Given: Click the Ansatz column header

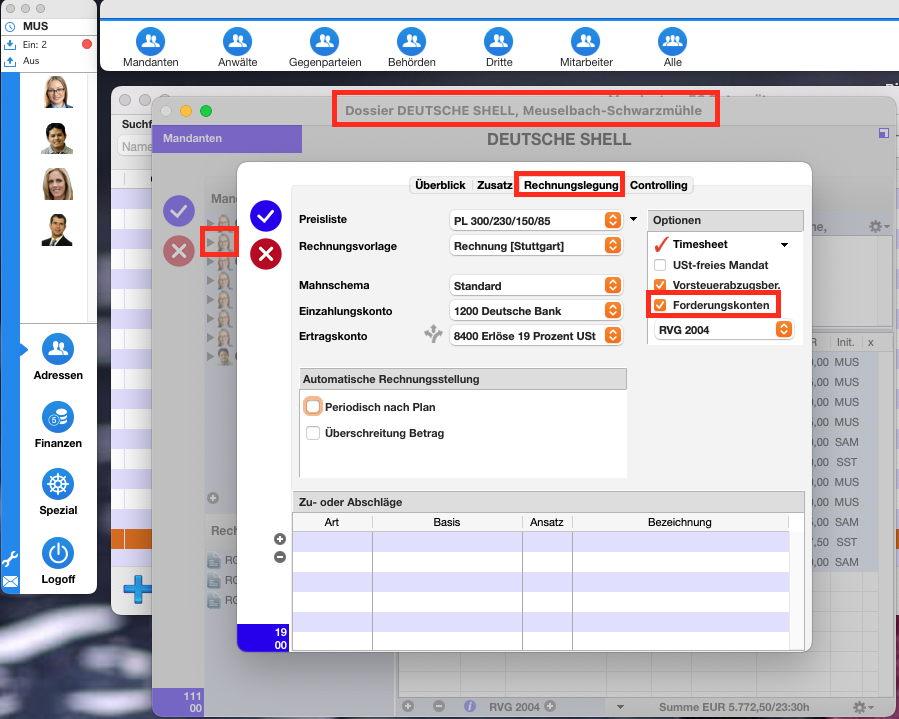Looking at the screenshot, I should click(547, 522).
